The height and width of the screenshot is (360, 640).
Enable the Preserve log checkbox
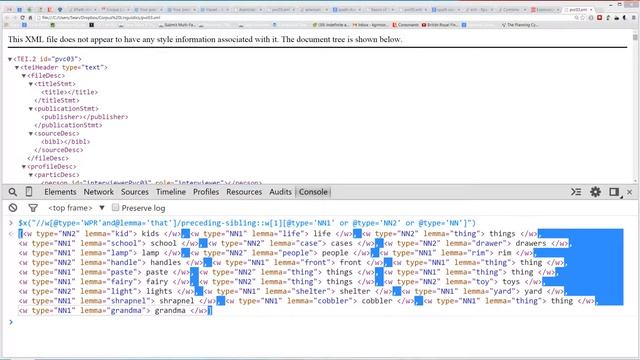coord(116,207)
